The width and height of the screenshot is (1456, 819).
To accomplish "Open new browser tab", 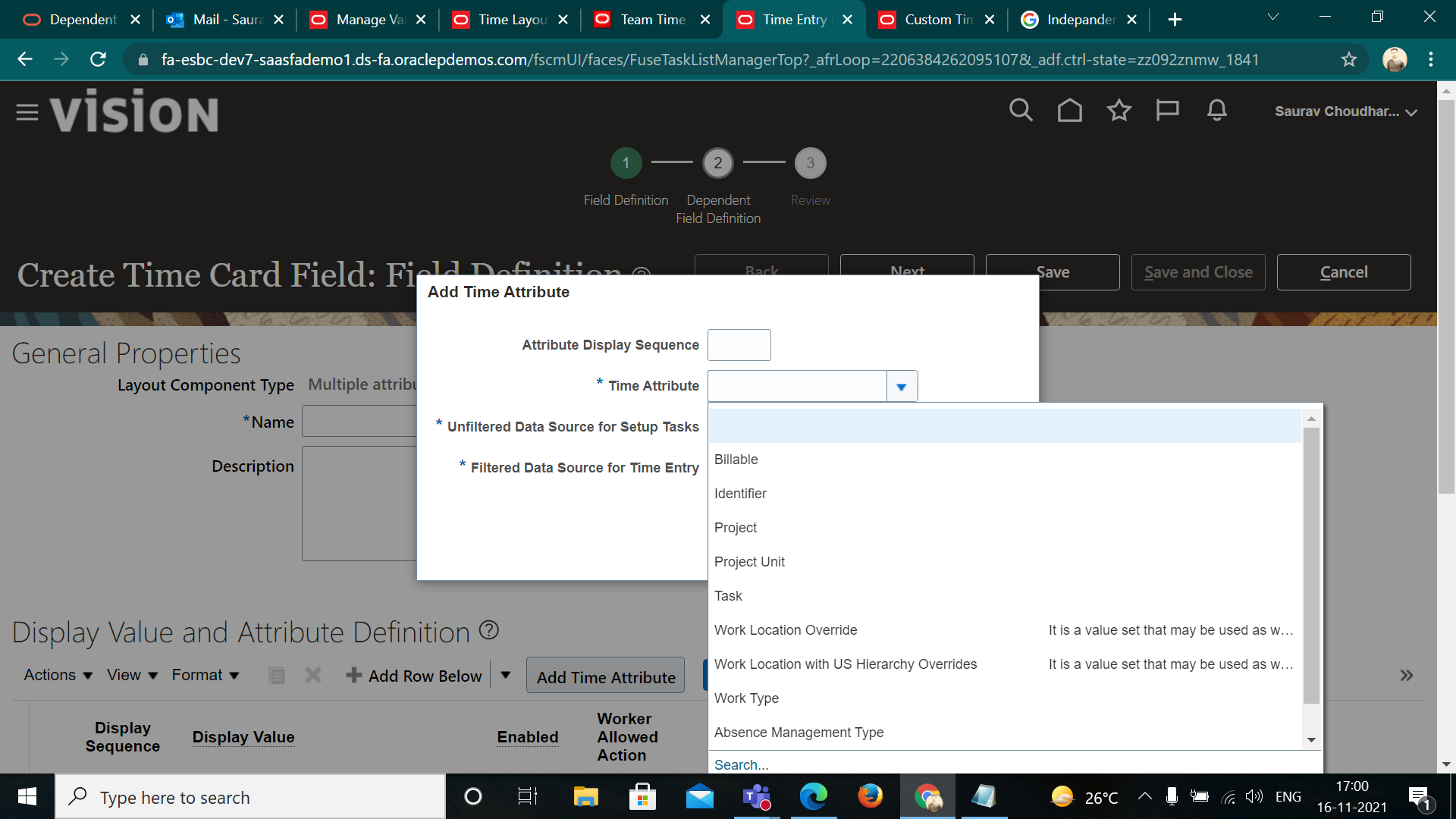I will (1175, 20).
